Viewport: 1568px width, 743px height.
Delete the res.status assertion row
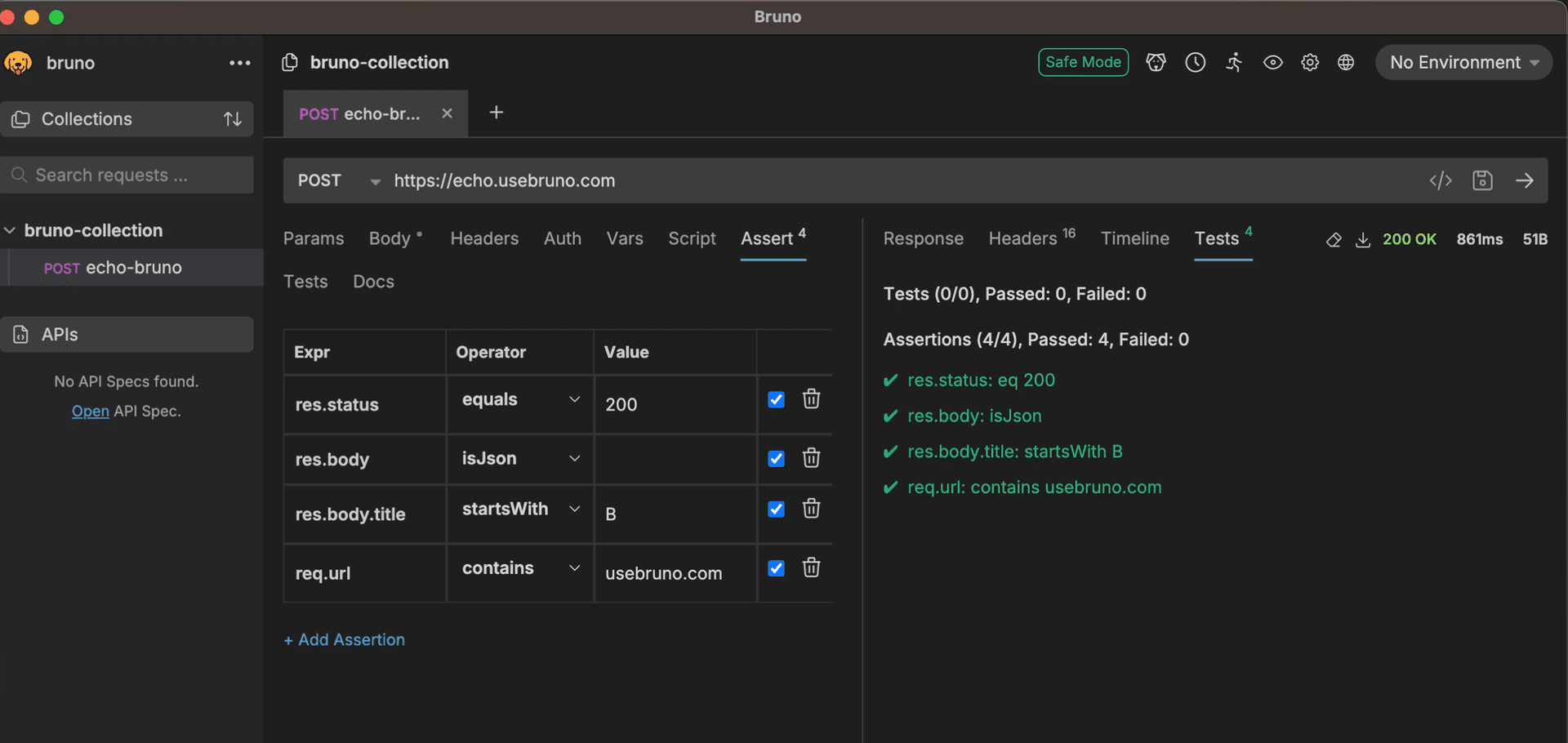[x=811, y=398]
